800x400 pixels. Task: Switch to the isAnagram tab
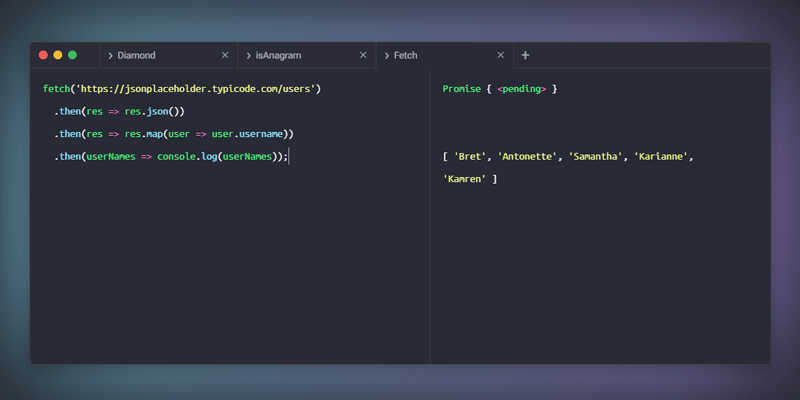278,56
